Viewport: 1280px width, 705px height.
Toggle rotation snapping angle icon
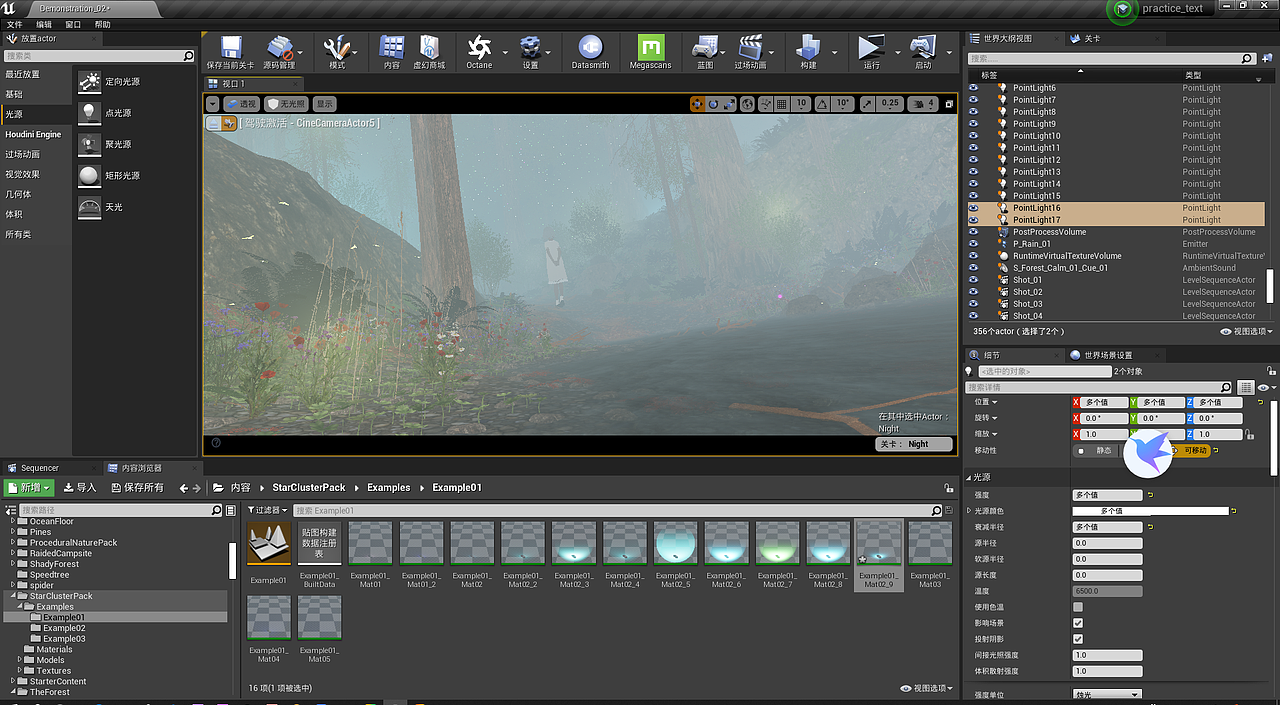[x=822, y=104]
